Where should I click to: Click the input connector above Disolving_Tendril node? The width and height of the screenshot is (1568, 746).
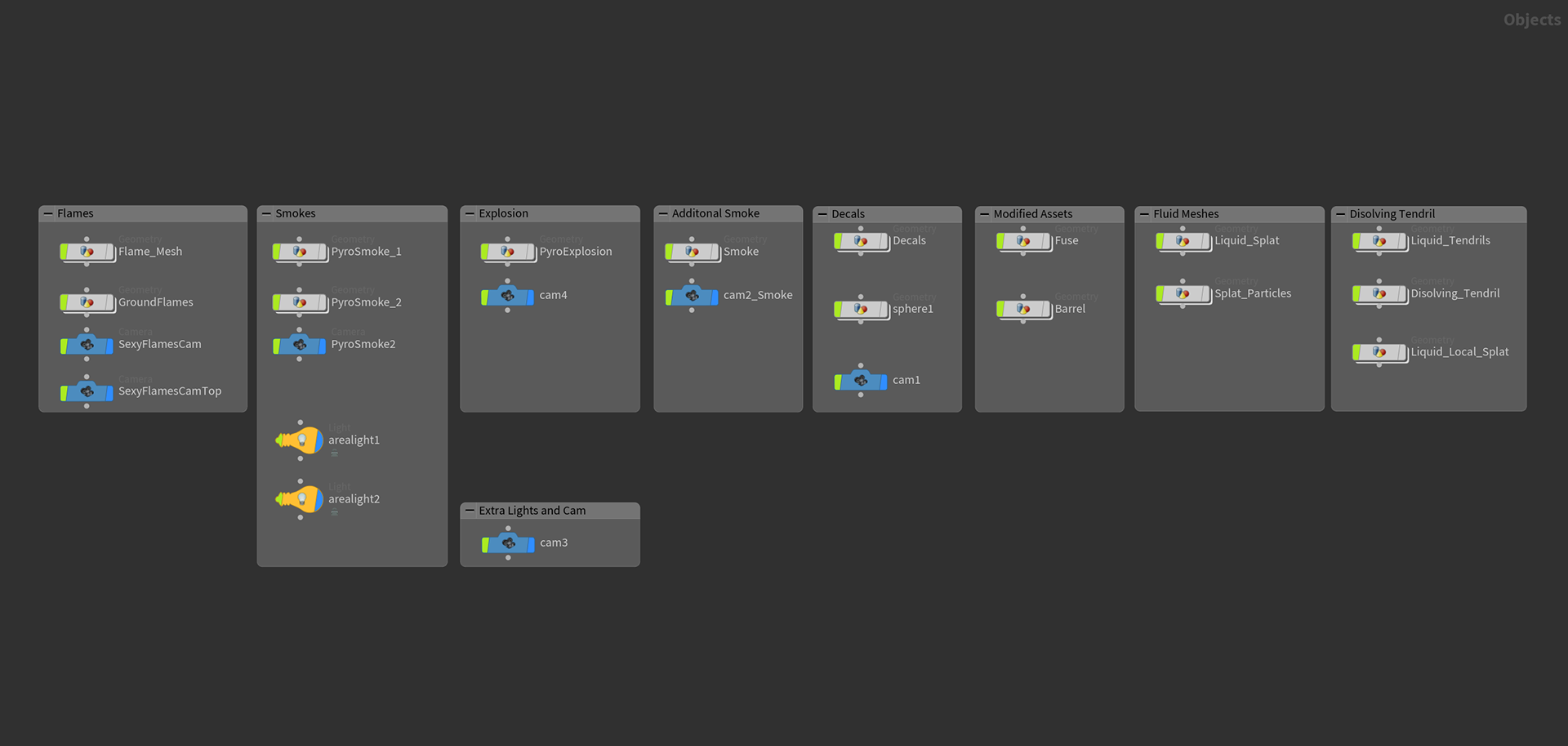tap(1379, 281)
